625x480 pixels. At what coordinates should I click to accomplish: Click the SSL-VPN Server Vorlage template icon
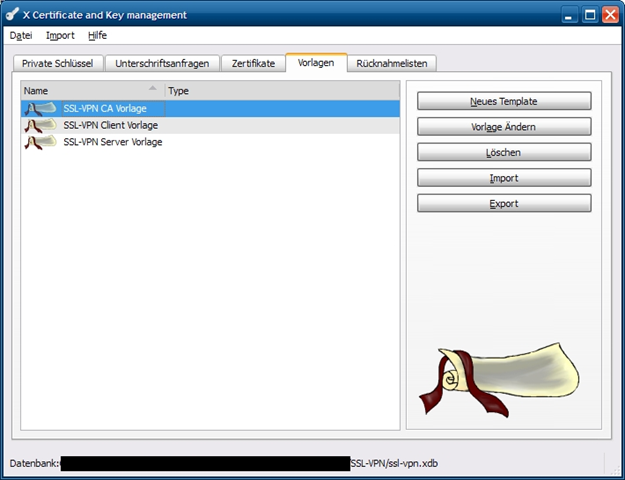(x=40, y=142)
